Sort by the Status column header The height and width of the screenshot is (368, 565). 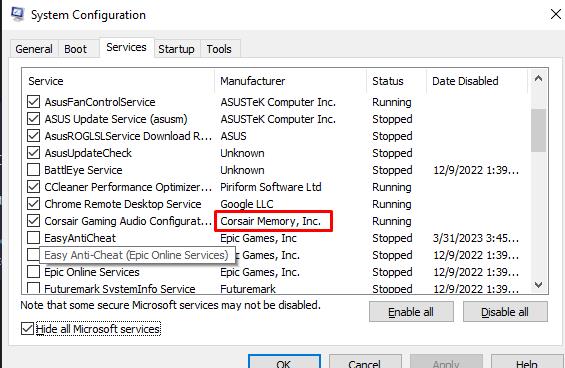[396, 81]
